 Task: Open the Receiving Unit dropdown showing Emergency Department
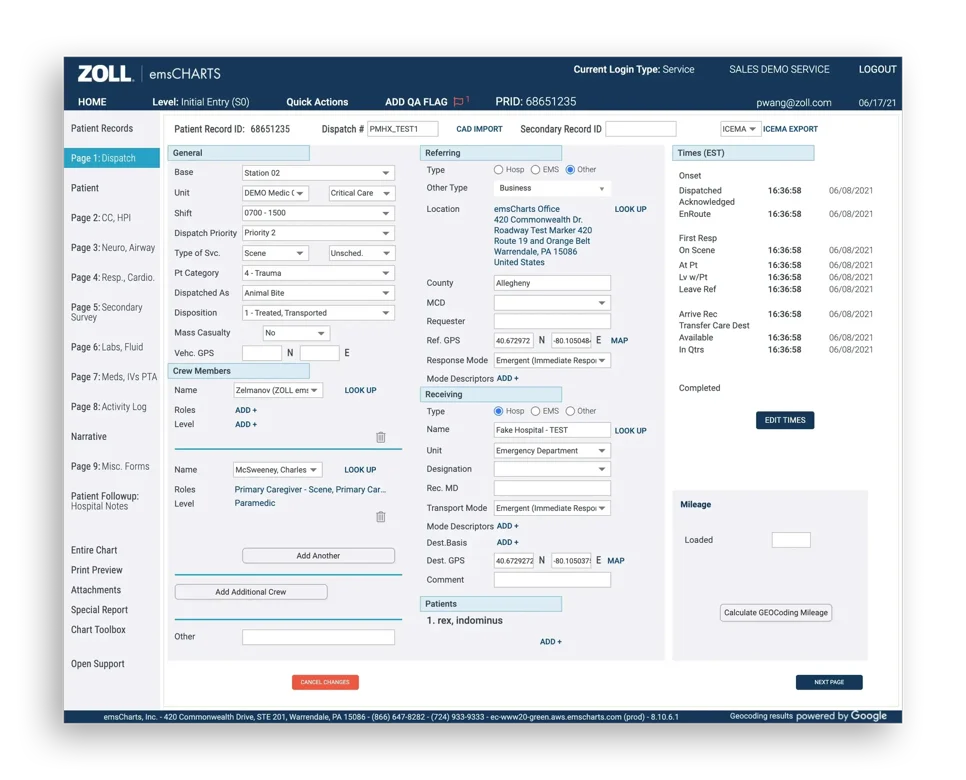pyautogui.click(x=552, y=450)
